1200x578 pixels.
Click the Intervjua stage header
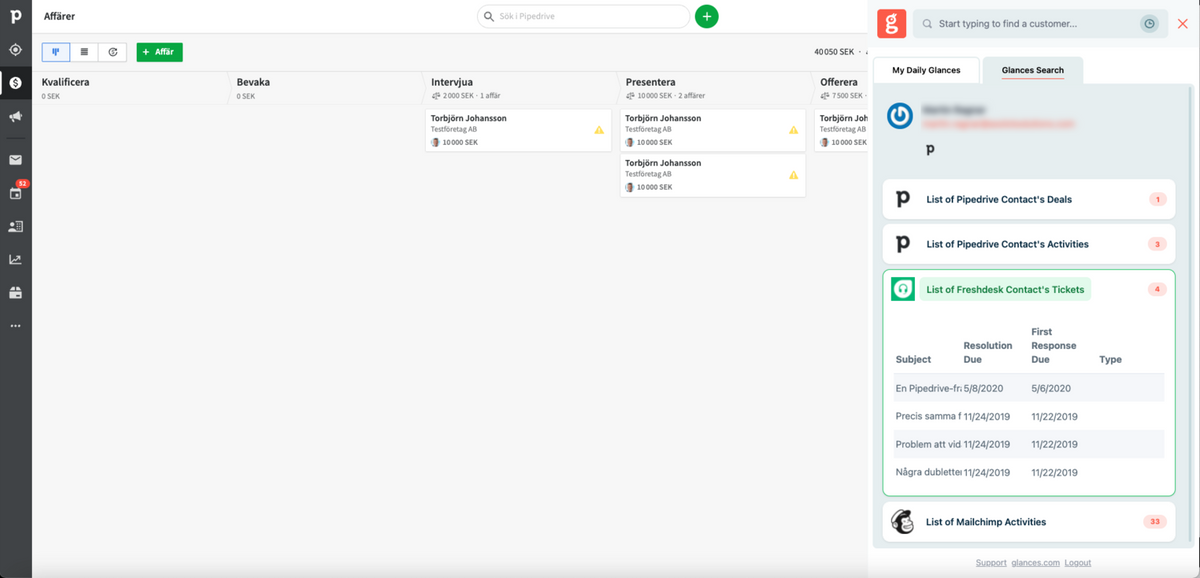coord(451,82)
